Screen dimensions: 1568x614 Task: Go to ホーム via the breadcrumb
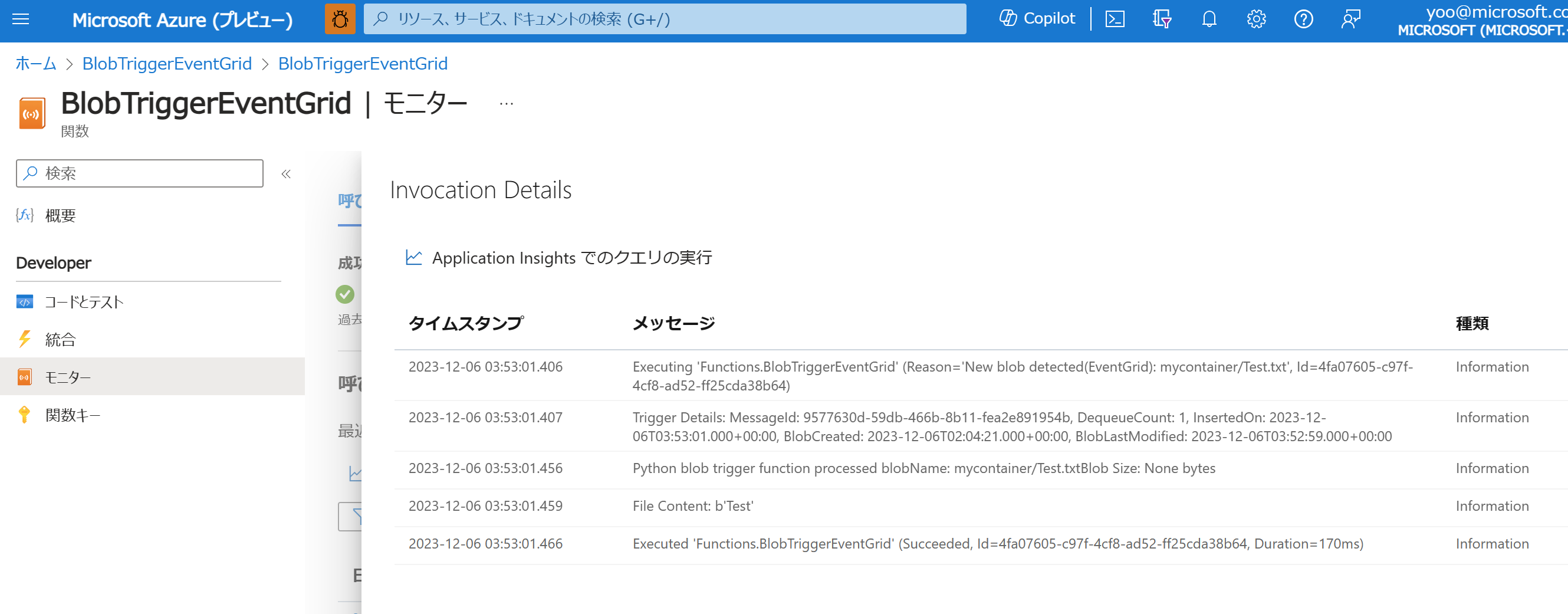coord(35,63)
